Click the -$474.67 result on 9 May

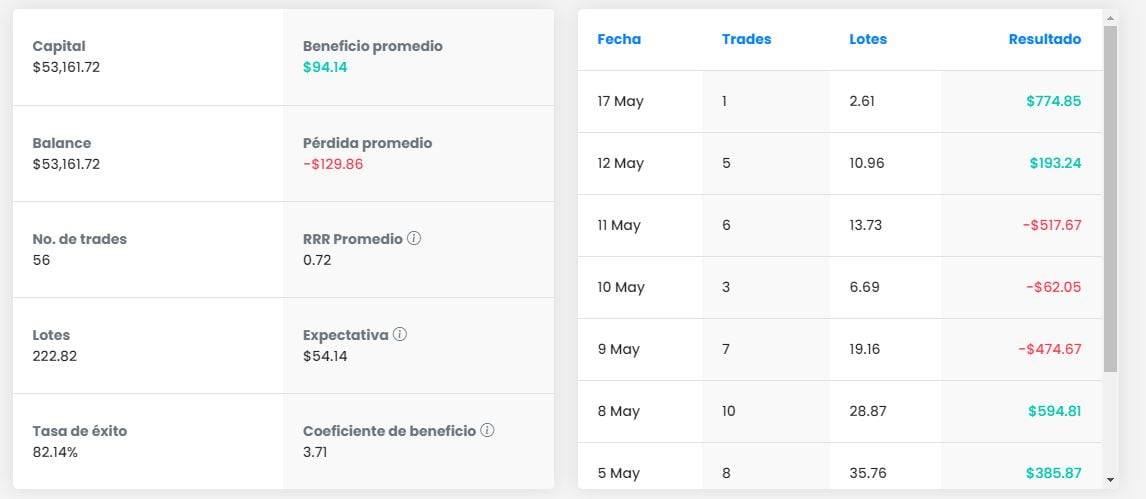click(1049, 349)
